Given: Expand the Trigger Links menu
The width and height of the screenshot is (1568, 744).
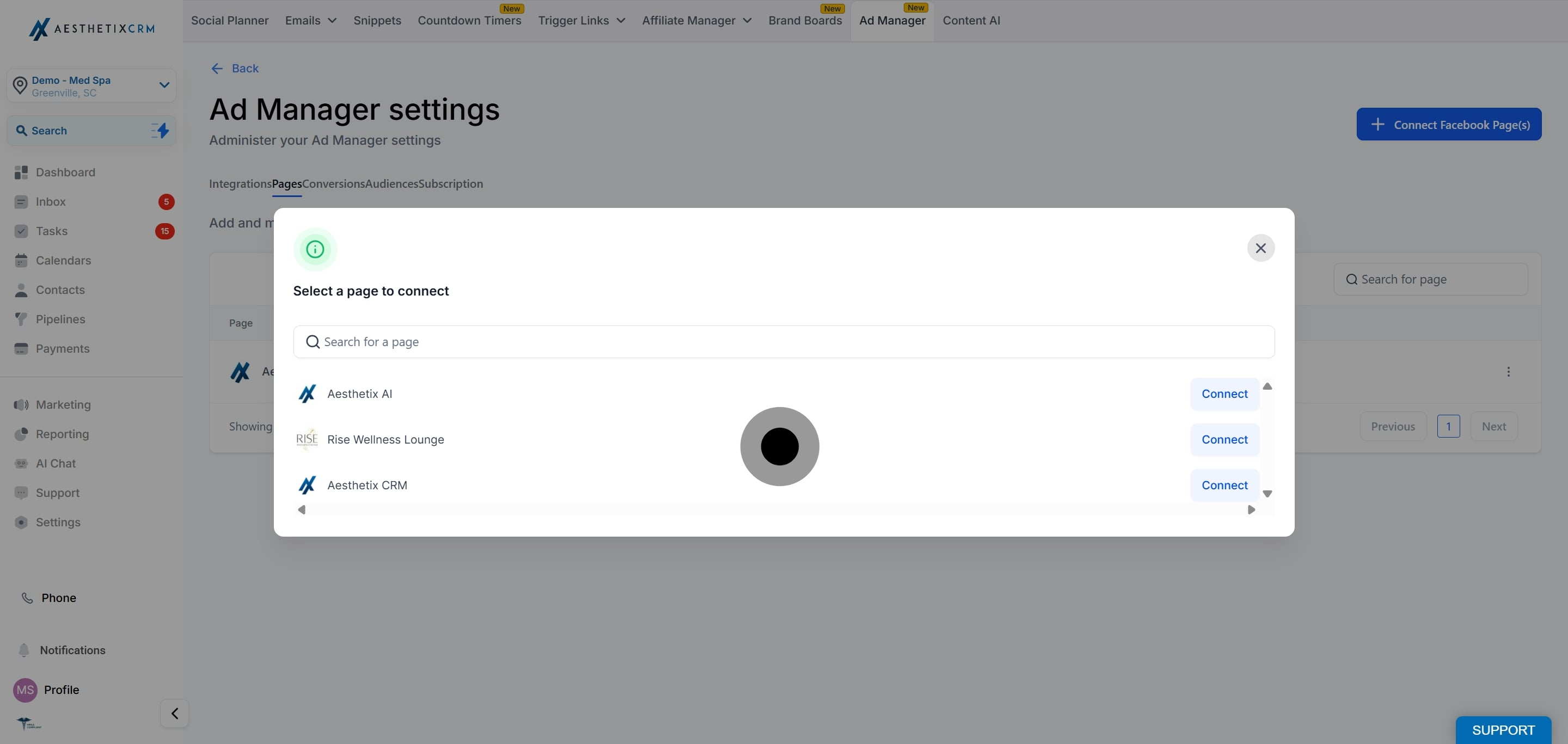Looking at the screenshot, I should point(581,21).
